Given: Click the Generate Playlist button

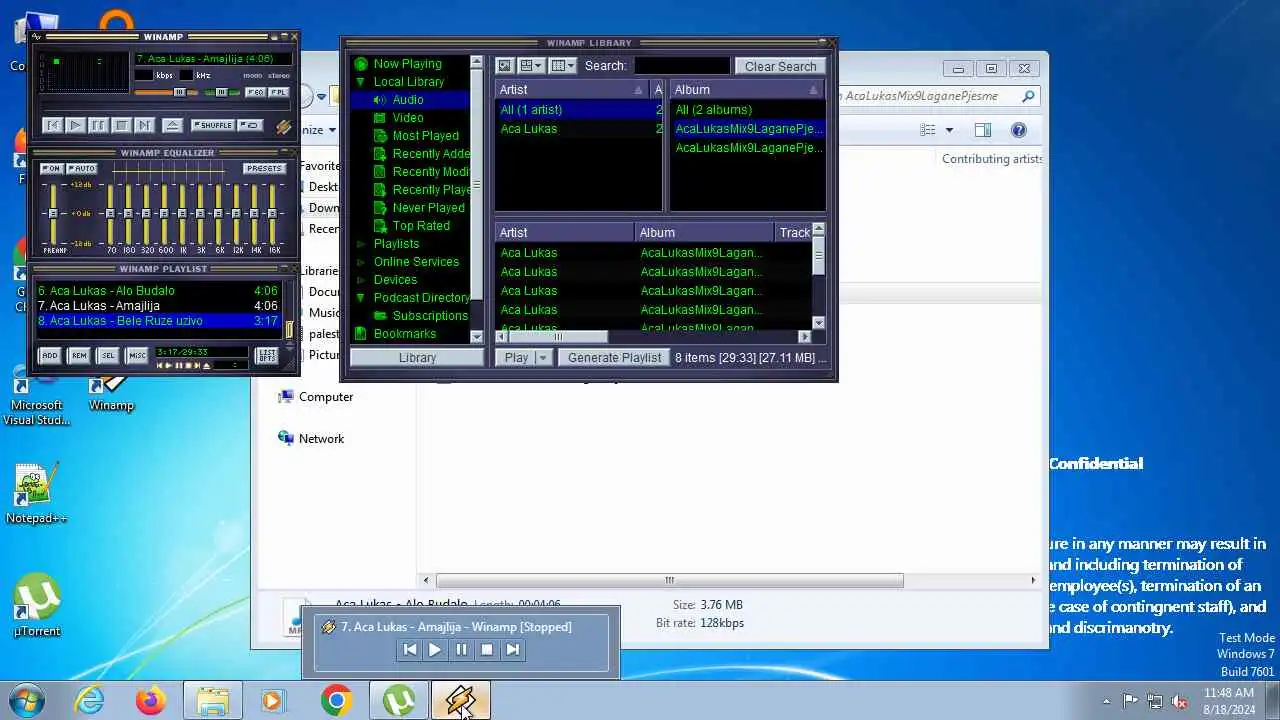Looking at the screenshot, I should pos(614,358).
